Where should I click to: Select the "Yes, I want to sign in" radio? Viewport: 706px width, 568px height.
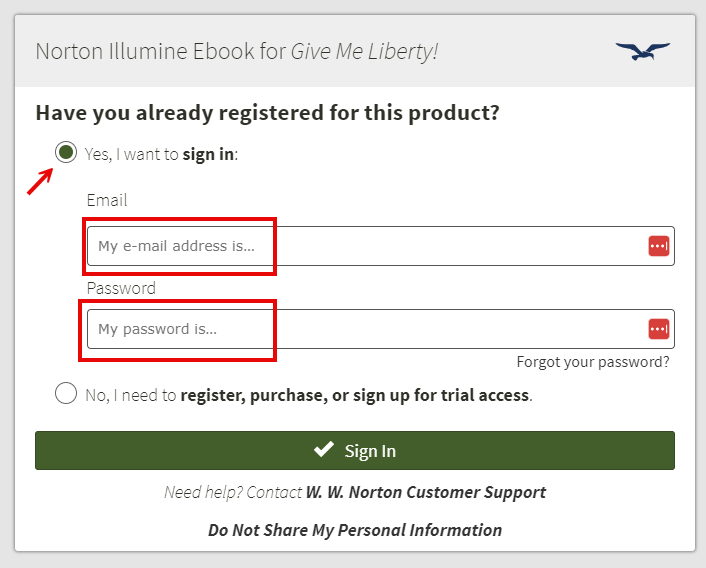click(66, 152)
